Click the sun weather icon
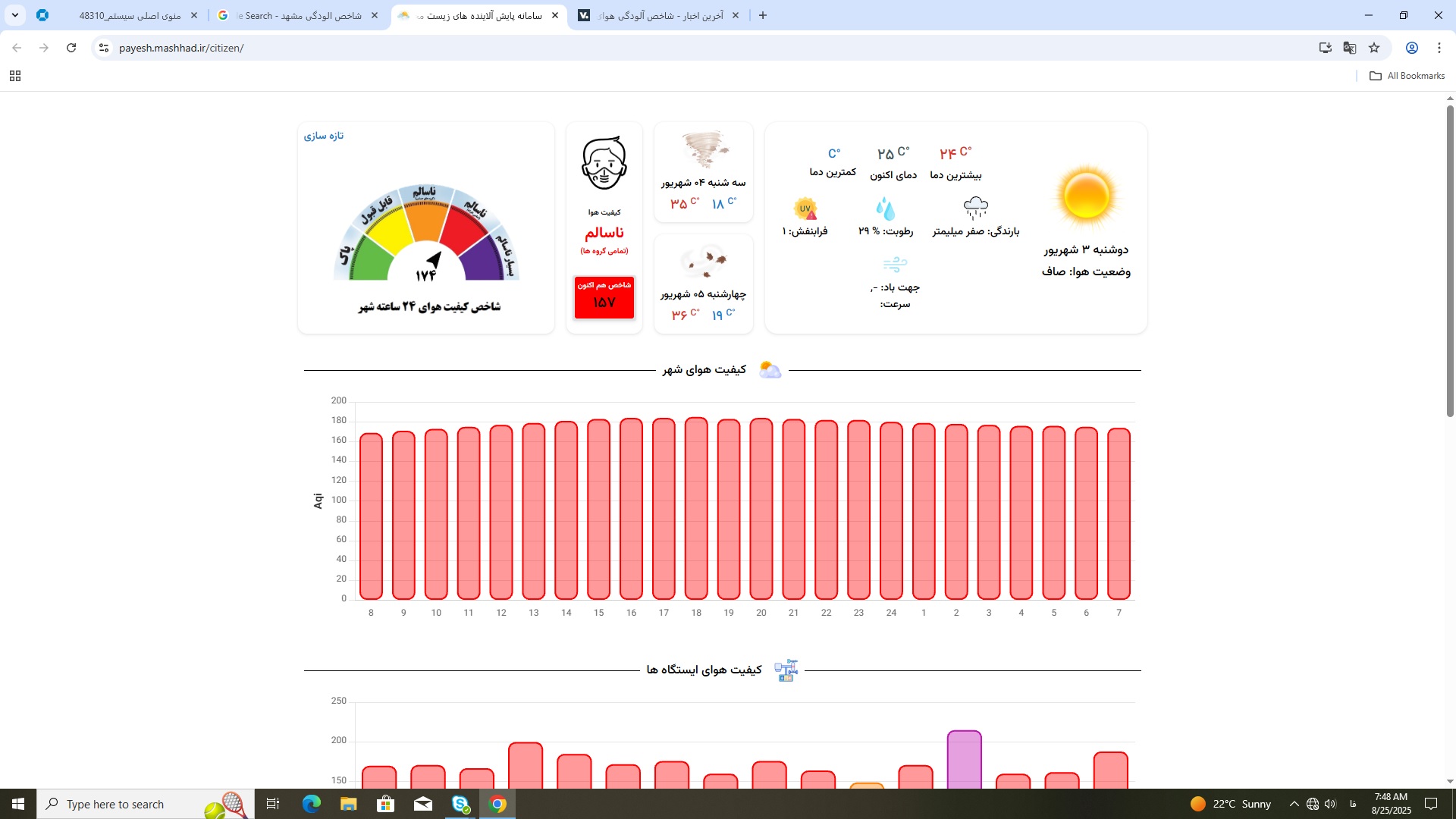Image resolution: width=1456 pixels, height=819 pixels. click(x=1086, y=196)
